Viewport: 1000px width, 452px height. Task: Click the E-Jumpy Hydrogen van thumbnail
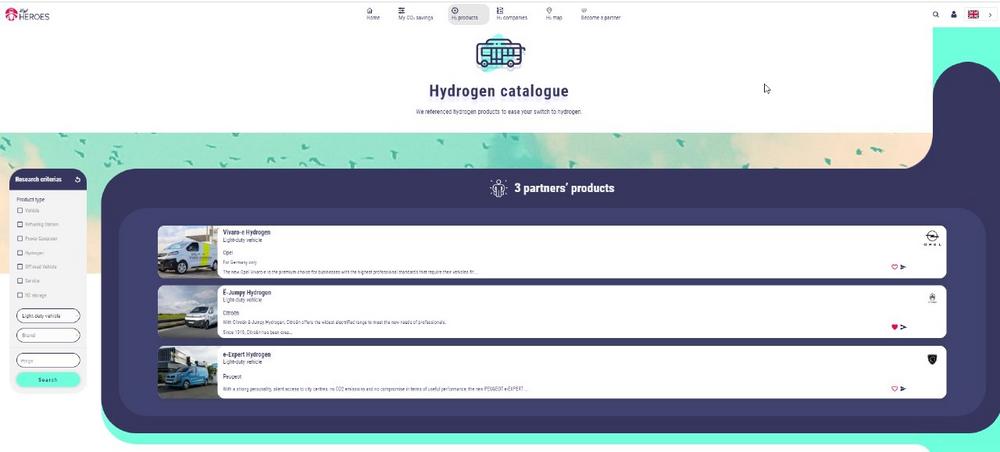187,311
